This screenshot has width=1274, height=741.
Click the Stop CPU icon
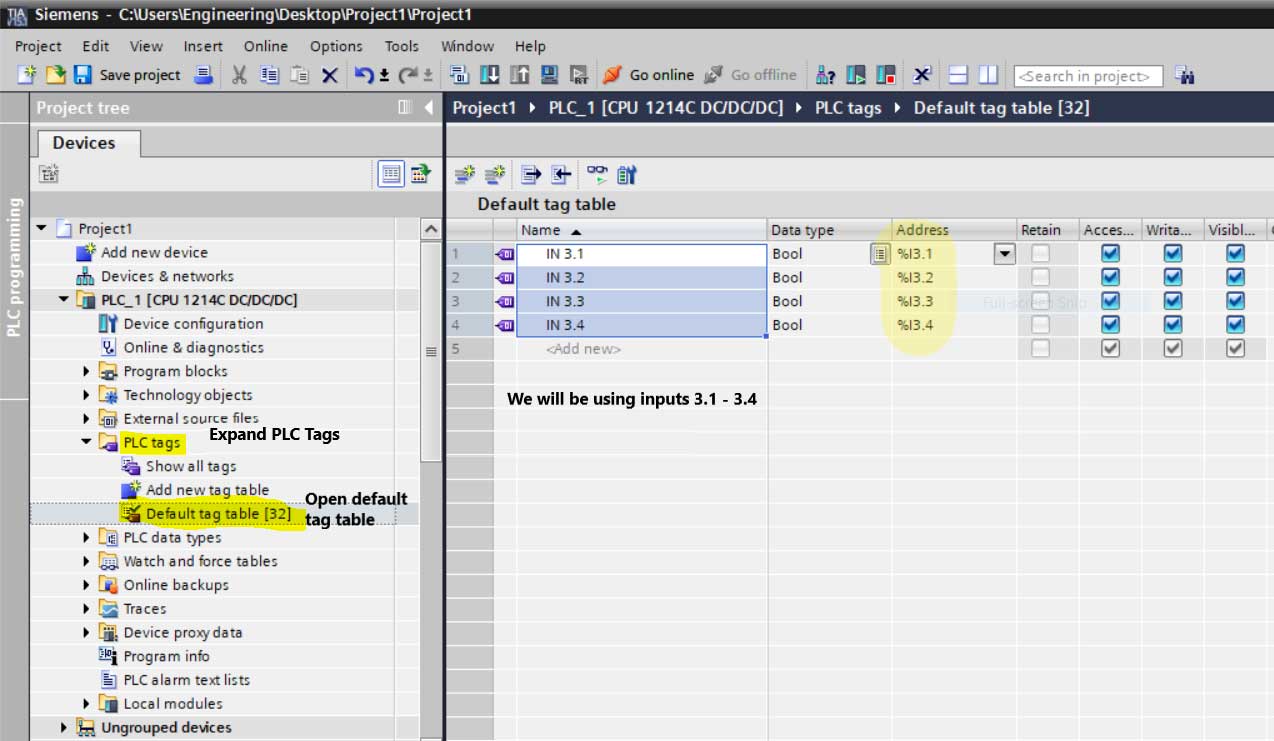pos(886,75)
